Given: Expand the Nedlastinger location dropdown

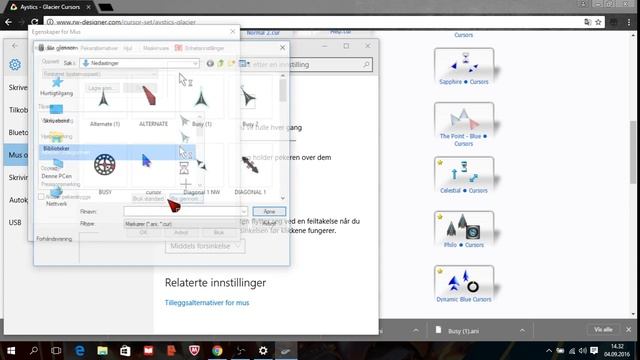Looking at the screenshot, I should coord(195,63).
